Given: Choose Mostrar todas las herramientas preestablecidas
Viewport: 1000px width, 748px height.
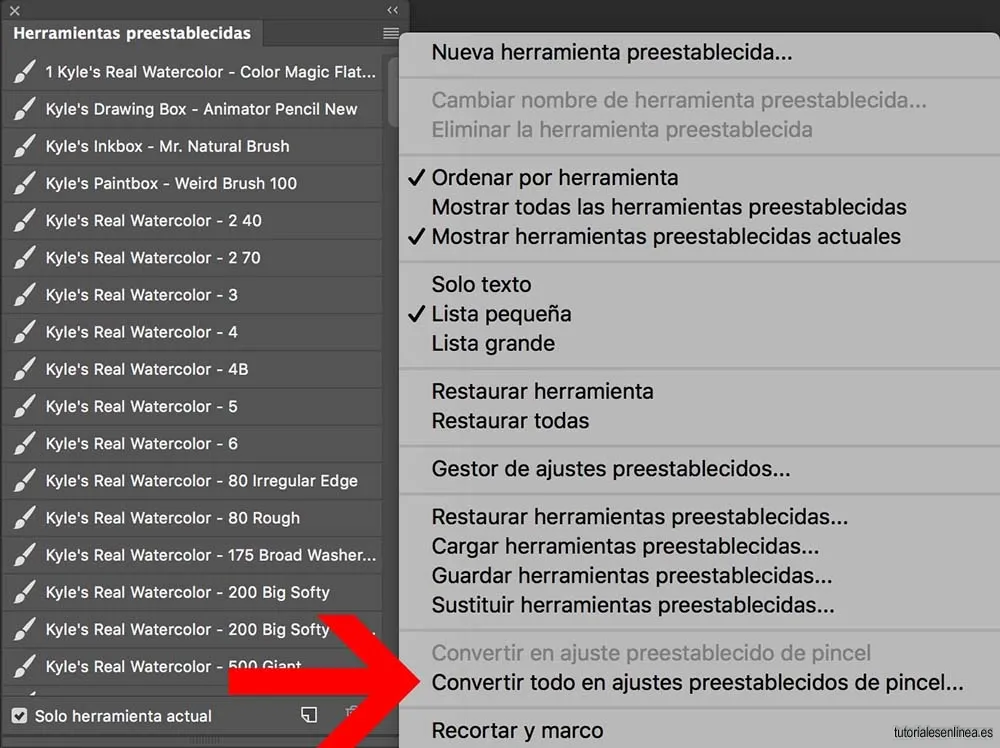Looking at the screenshot, I should [669, 207].
